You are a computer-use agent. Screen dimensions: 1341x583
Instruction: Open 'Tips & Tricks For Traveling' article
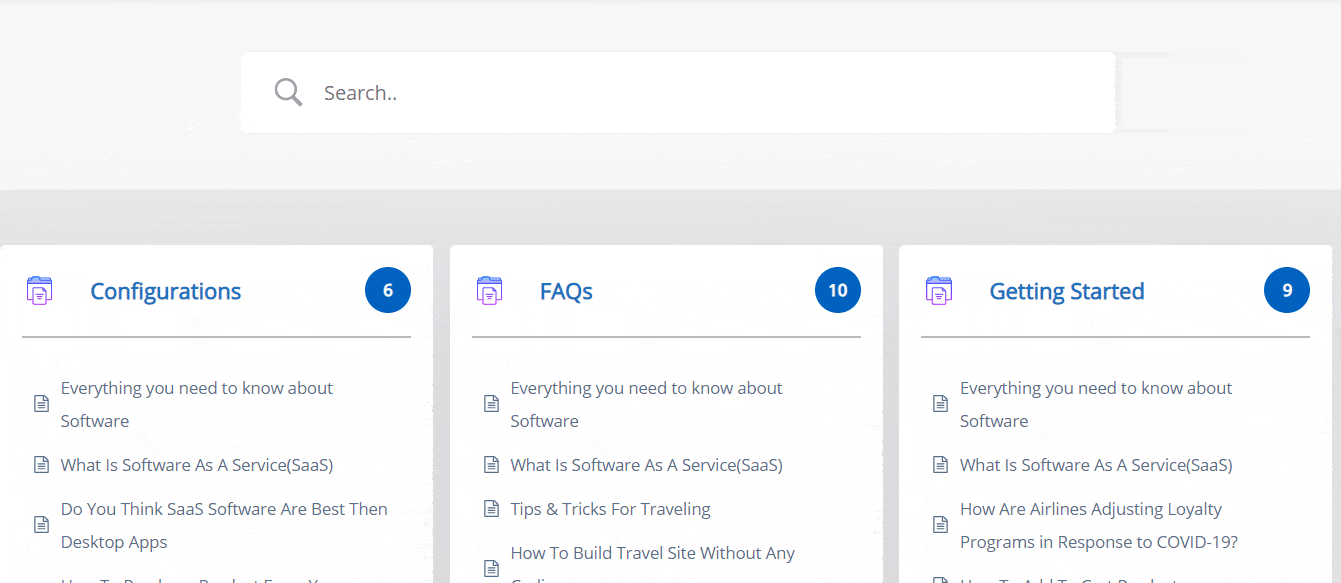[x=610, y=508]
